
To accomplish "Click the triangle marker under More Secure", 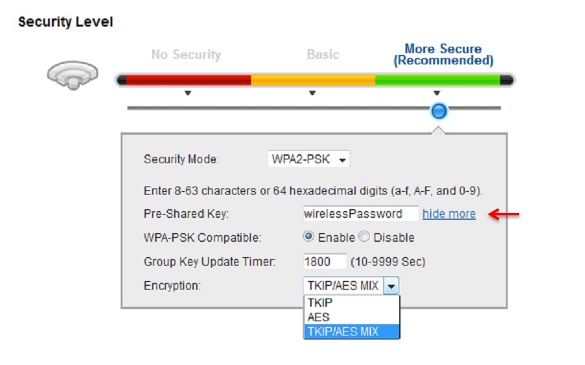I will [x=437, y=93].
